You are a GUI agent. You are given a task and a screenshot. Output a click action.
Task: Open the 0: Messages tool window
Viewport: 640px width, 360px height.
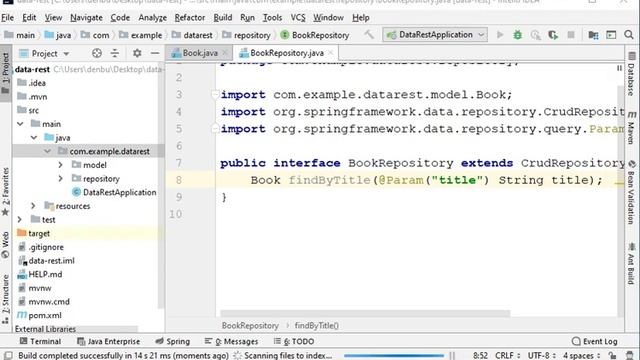[231, 341]
